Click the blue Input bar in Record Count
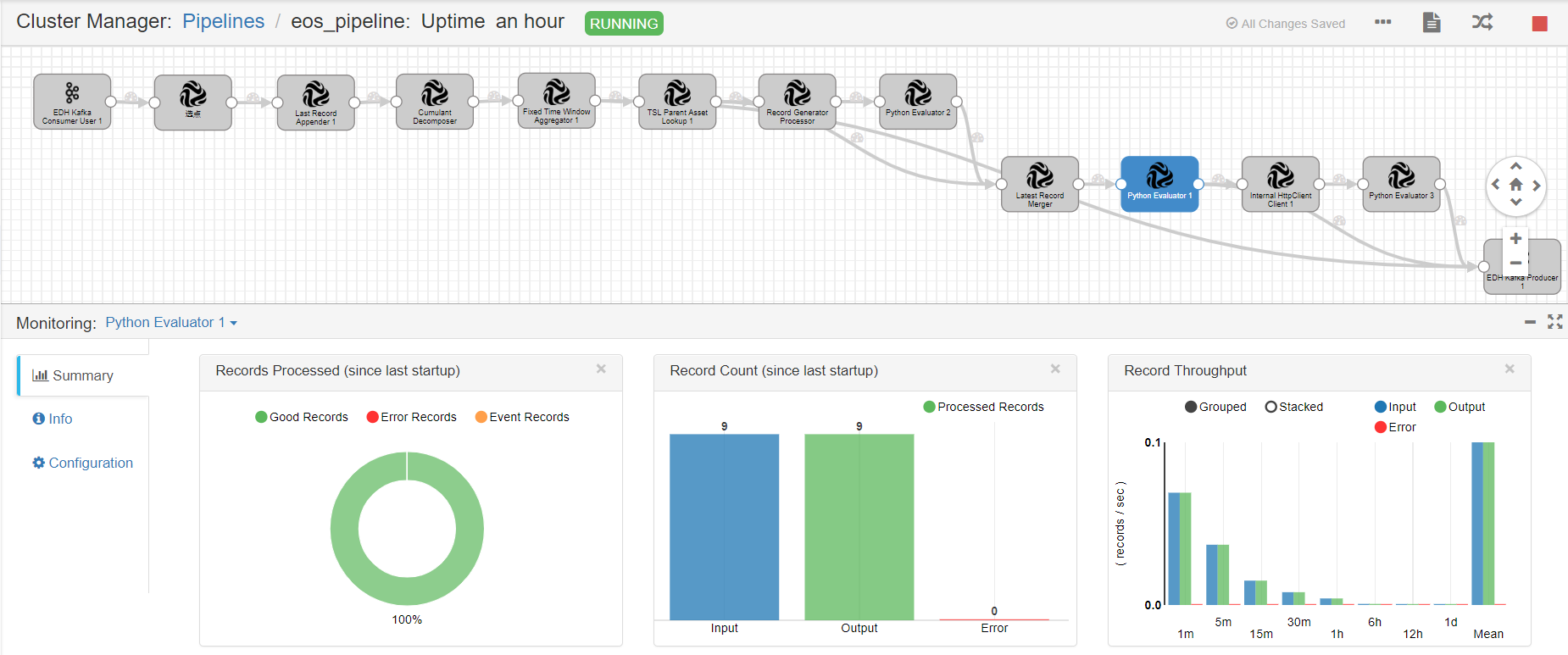This screenshot has width=1568, height=655. tap(725, 527)
